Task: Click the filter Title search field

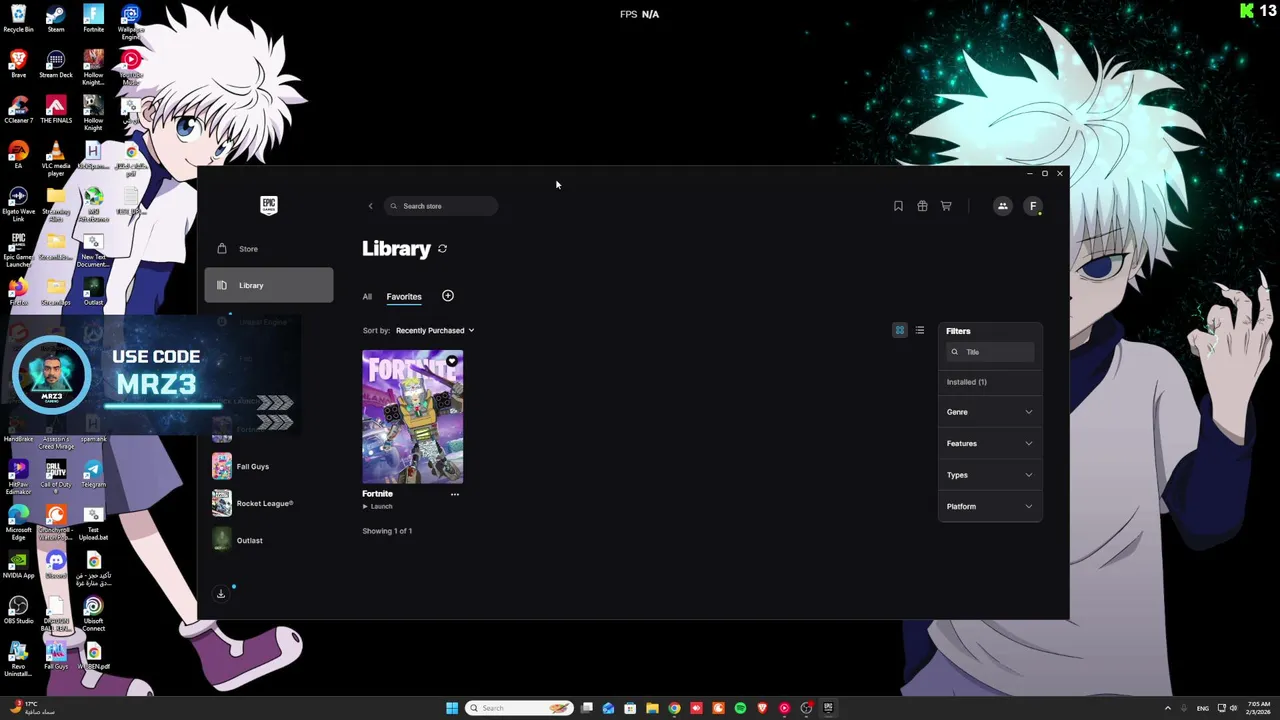Action: [990, 352]
